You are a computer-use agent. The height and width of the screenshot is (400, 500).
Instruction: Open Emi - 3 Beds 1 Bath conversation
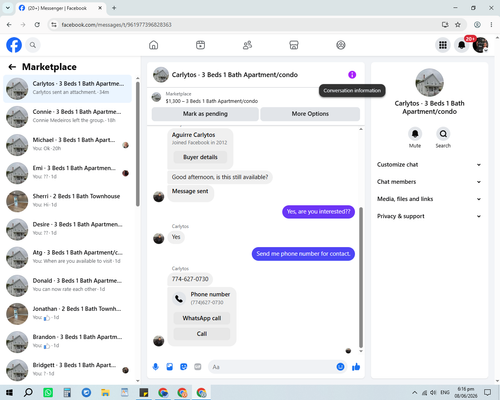point(67,173)
